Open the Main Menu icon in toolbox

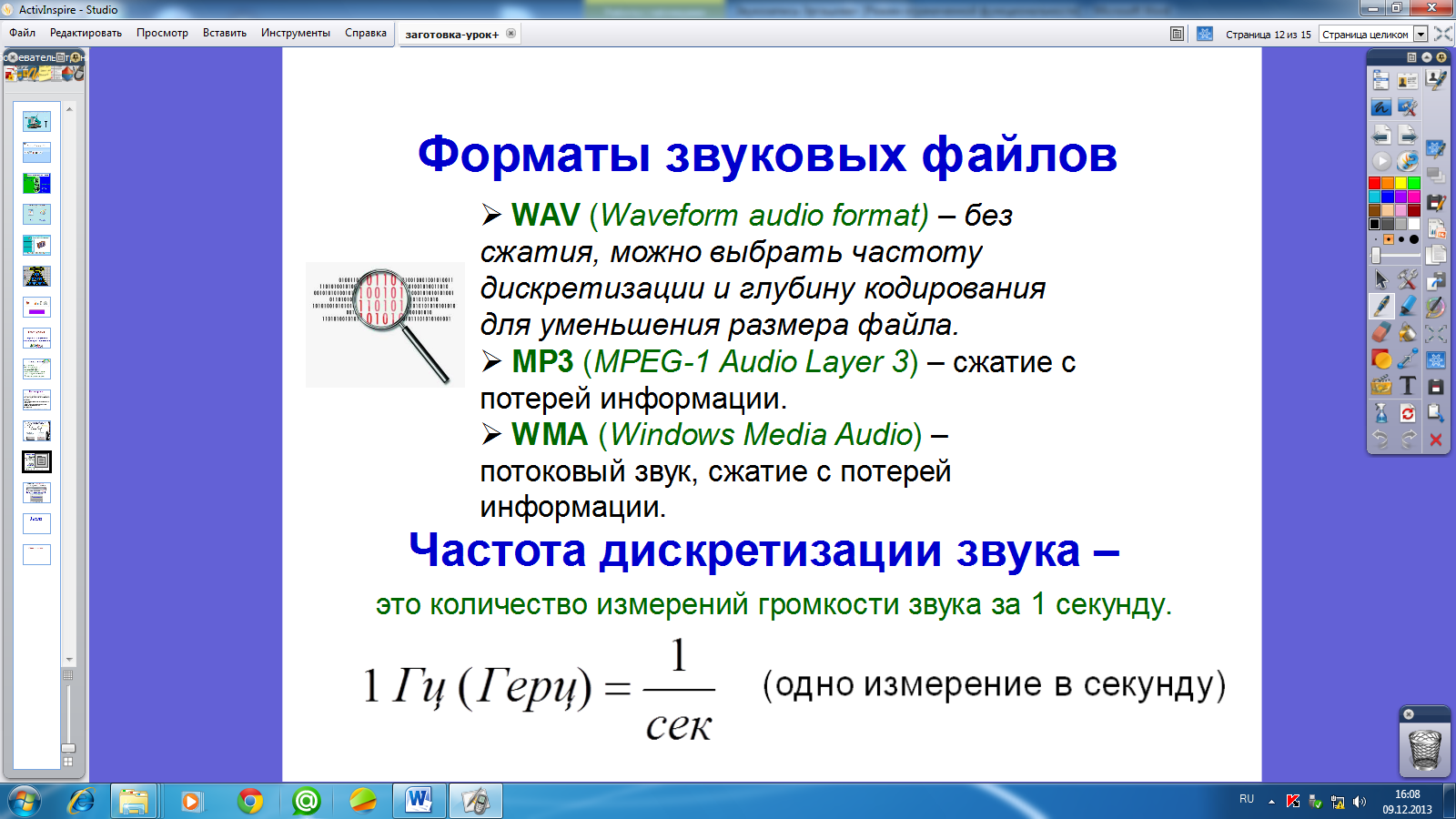1380,81
